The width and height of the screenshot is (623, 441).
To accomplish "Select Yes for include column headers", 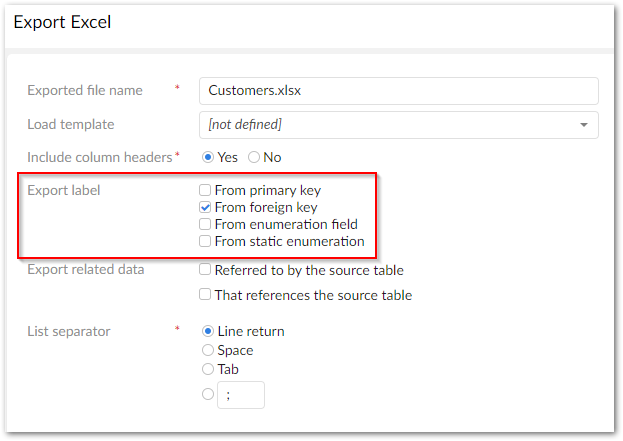I will click(208, 157).
